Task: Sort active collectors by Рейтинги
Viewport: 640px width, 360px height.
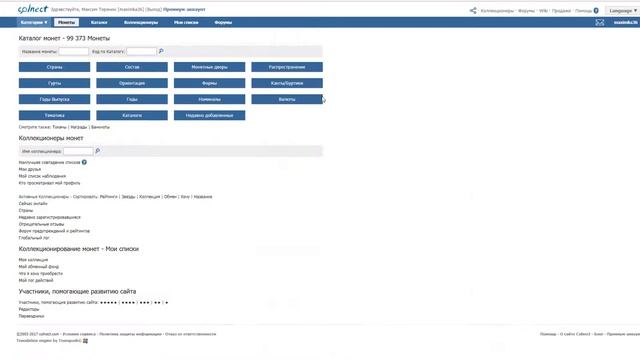Action: 109,197
